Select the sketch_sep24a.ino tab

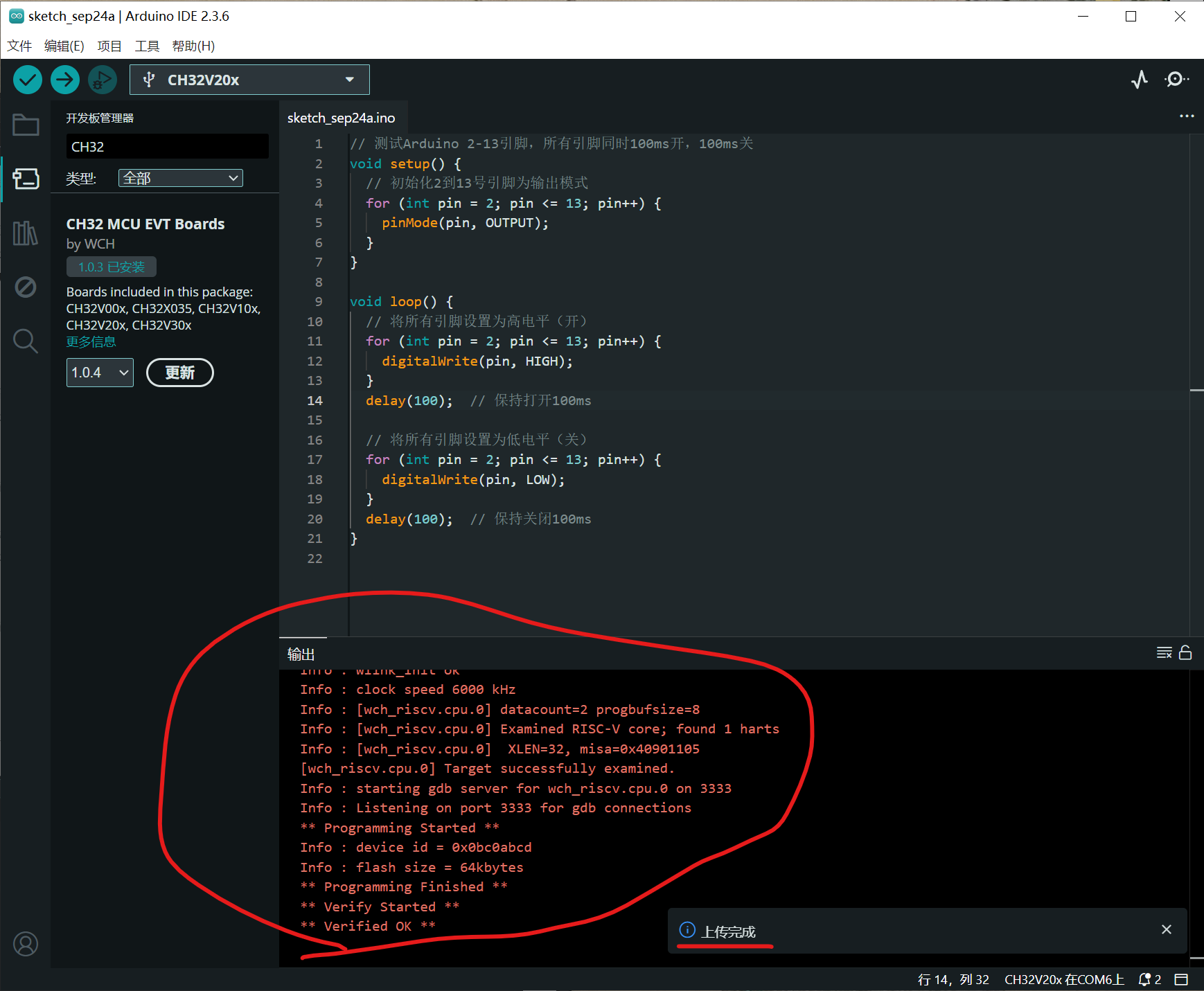(x=342, y=118)
